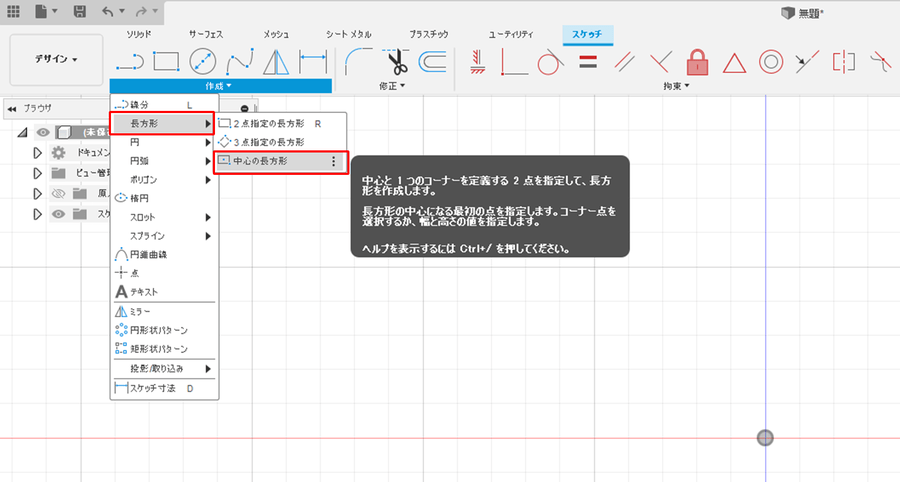Choose 線分 from create menu

pyautogui.click(x=164, y=104)
